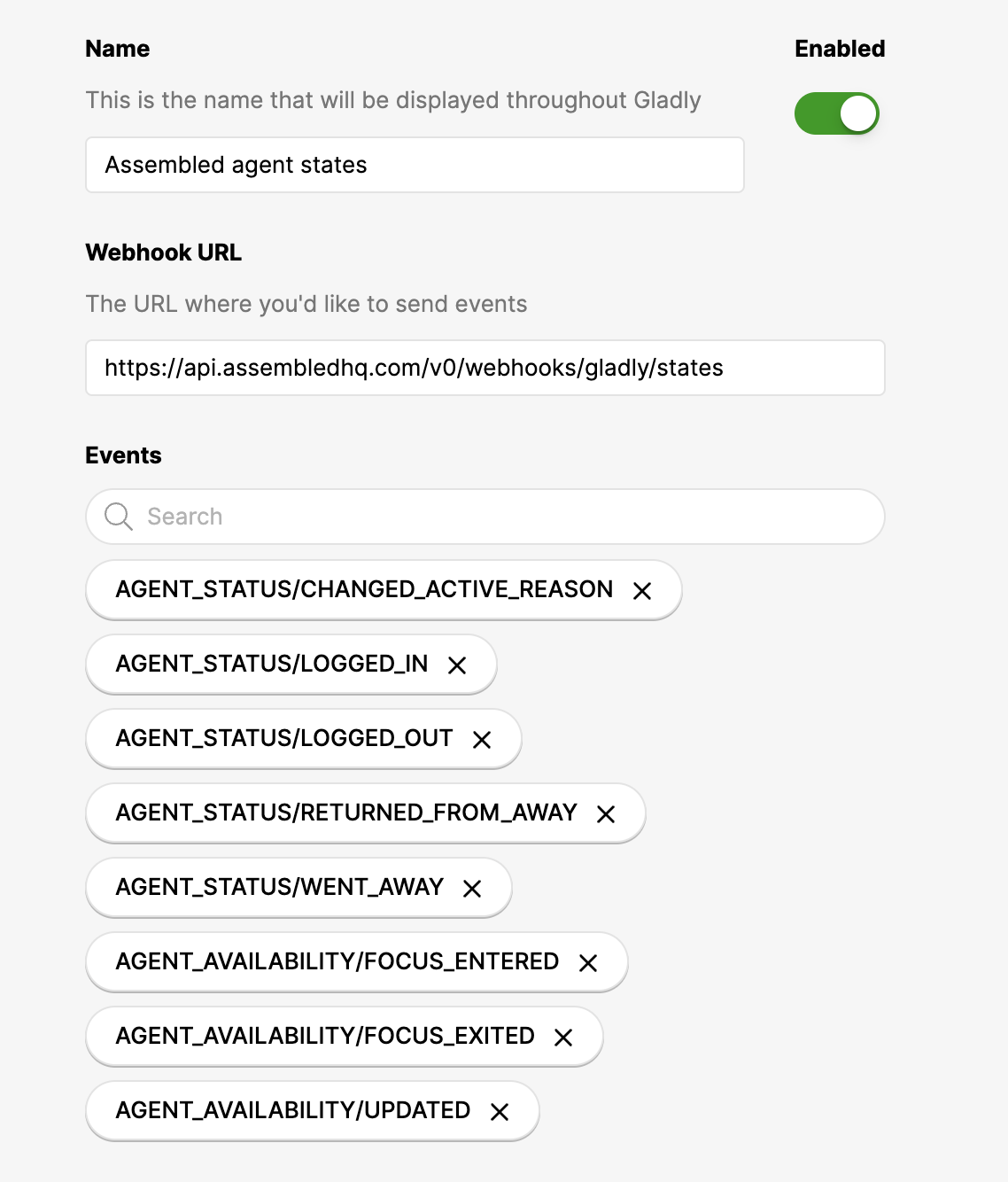Remove the AGENT_STATUS/CHANGED_ACTIVE_REASON event
The width and height of the screenshot is (1008, 1182).
point(642,591)
